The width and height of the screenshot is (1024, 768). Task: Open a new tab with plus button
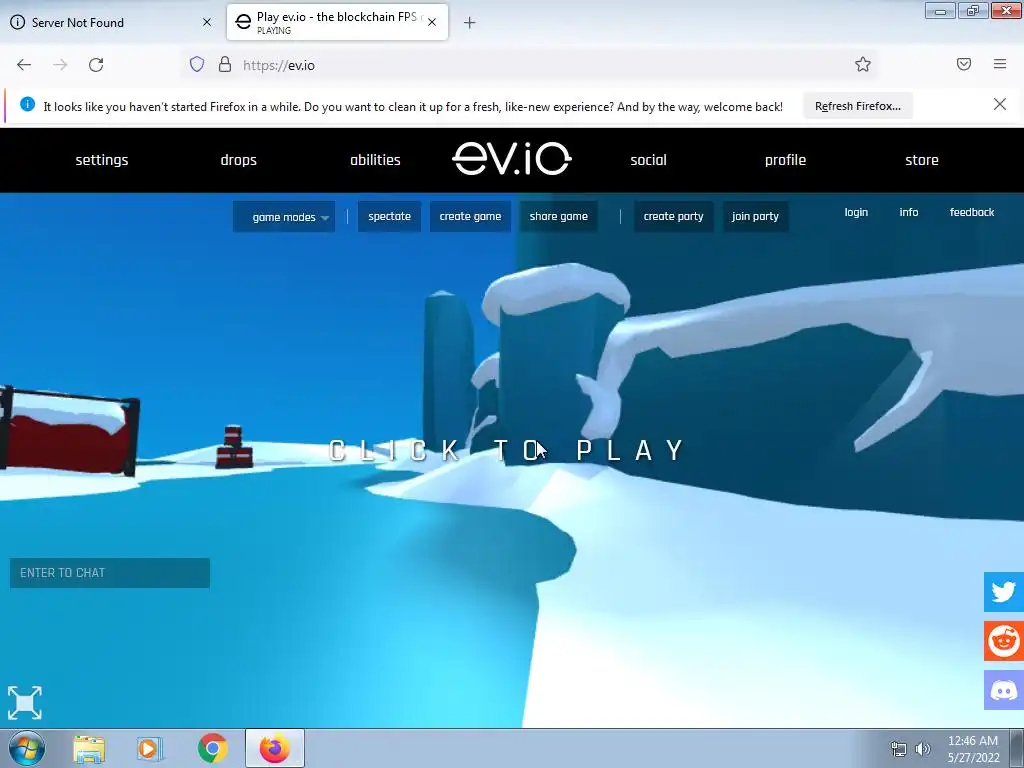point(470,23)
